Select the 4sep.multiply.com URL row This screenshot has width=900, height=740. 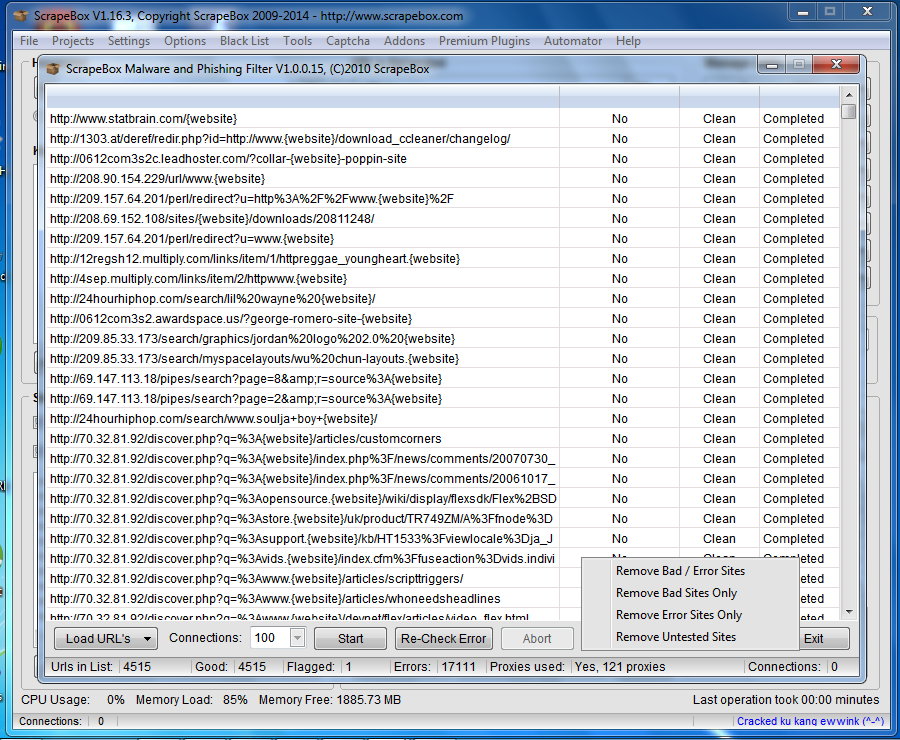443,278
